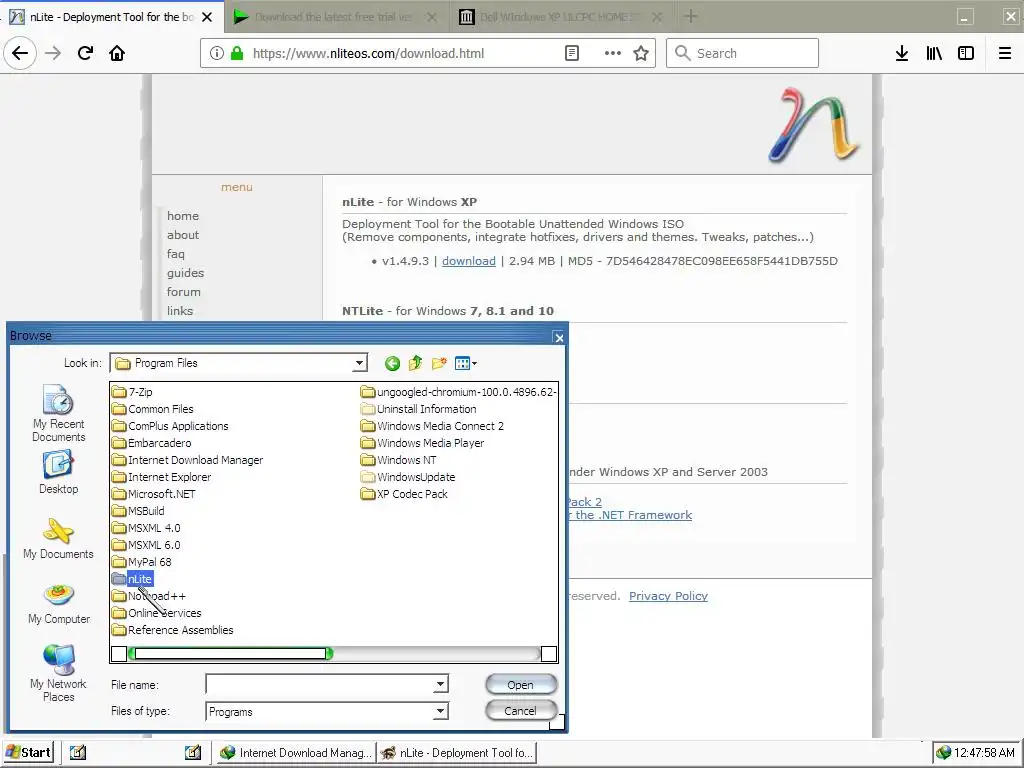Close the Browse dialog
This screenshot has width=1024, height=768.
(558, 337)
